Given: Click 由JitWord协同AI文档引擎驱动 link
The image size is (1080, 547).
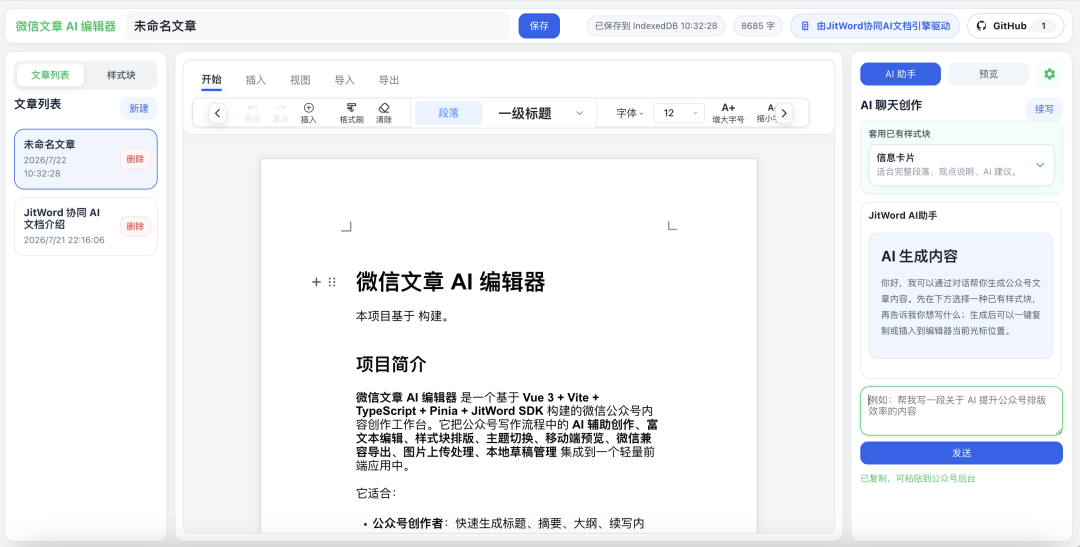Looking at the screenshot, I should (x=875, y=26).
